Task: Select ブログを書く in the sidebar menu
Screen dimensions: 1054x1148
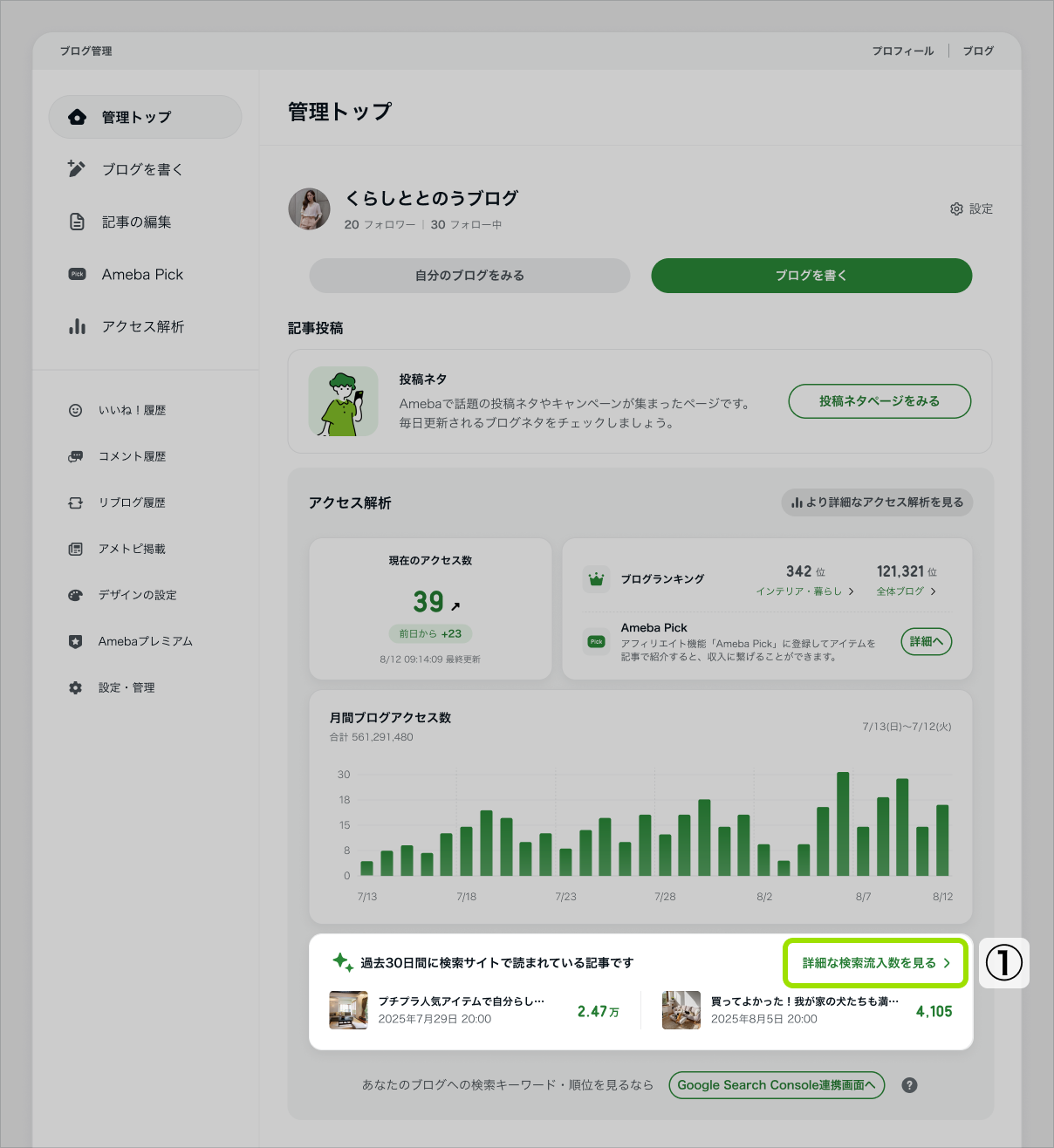Action: coord(145,169)
